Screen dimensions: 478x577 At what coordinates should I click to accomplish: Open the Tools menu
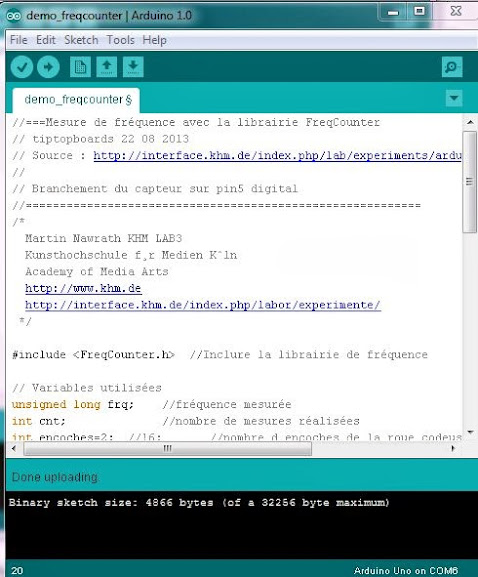[120, 40]
